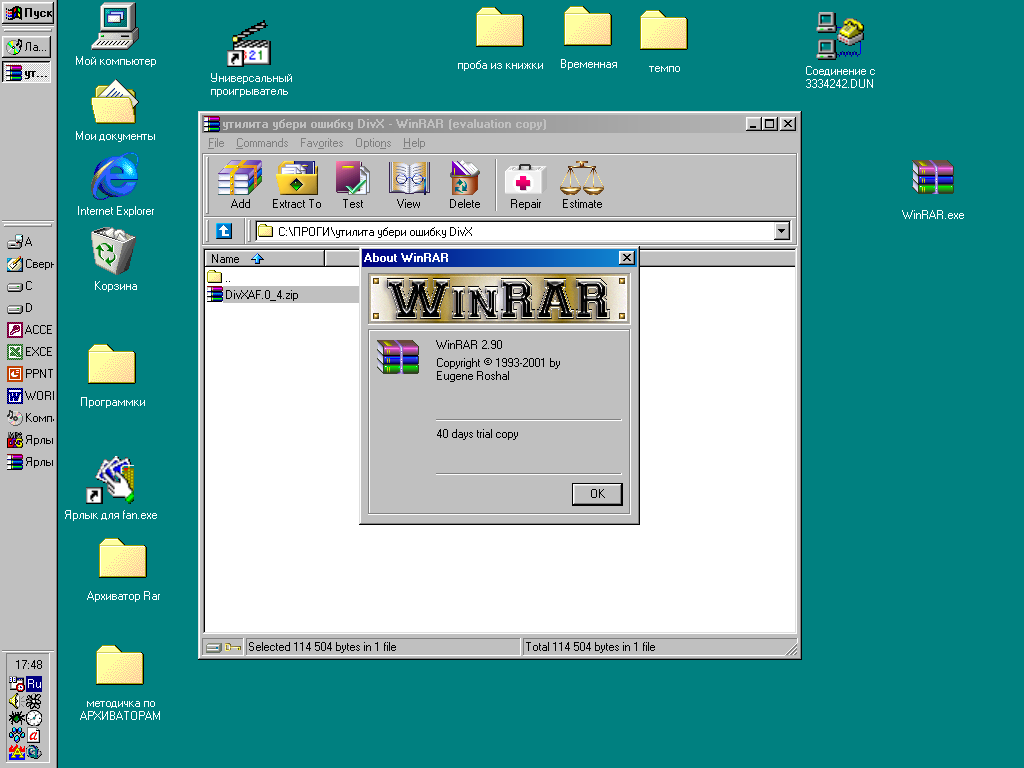Click the Пуск start button
Screen dimensions: 1024x768
(x=28, y=12)
